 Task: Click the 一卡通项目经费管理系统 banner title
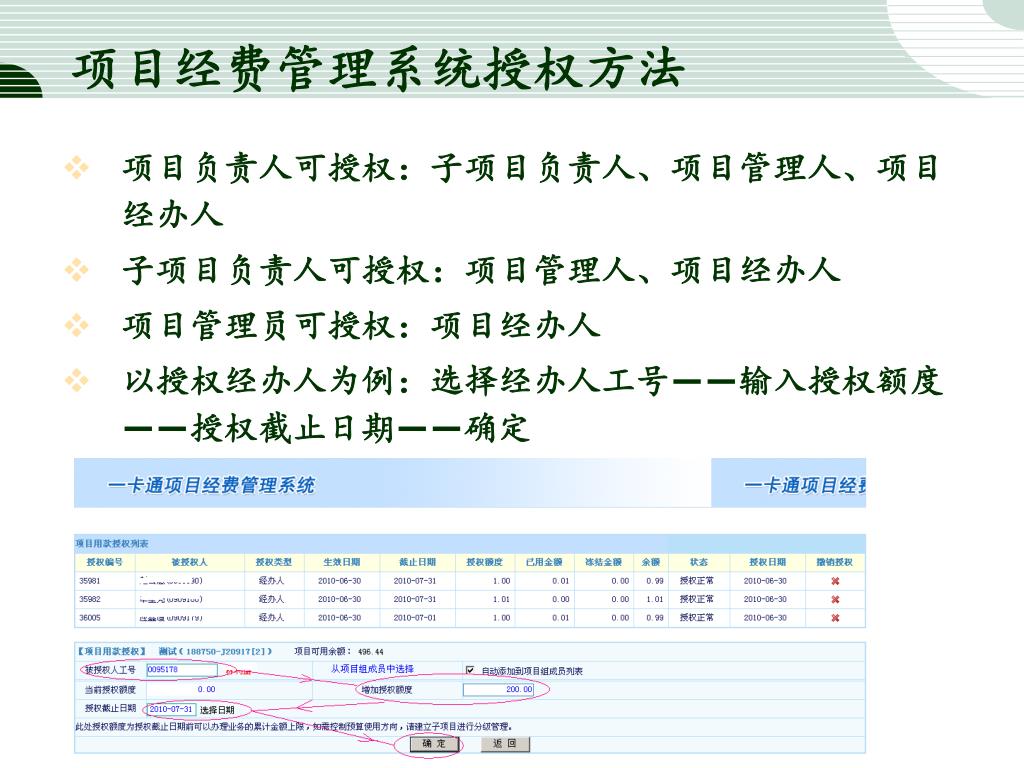click(212, 485)
